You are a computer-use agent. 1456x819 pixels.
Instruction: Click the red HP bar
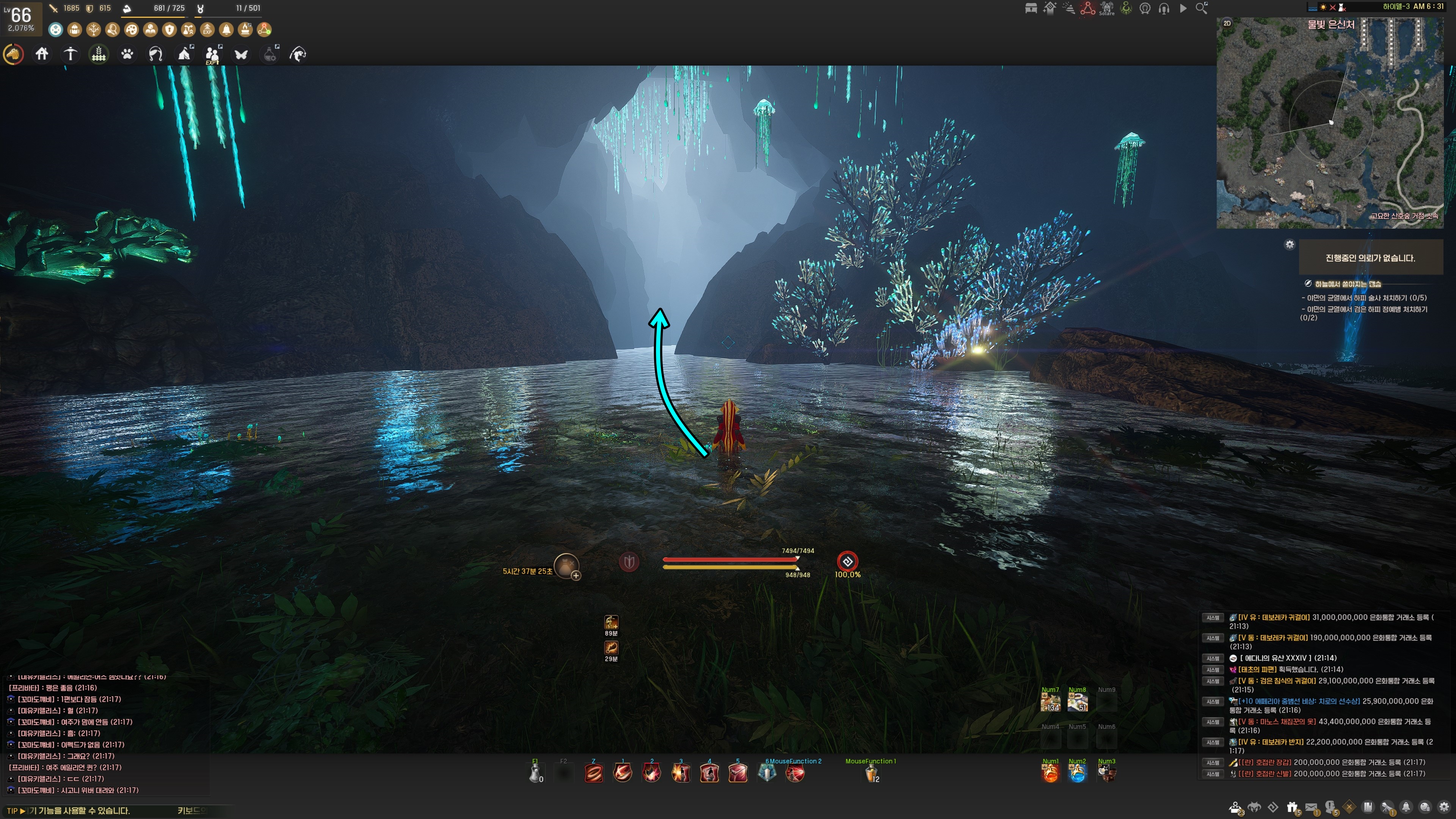click(x=730, y=560)
